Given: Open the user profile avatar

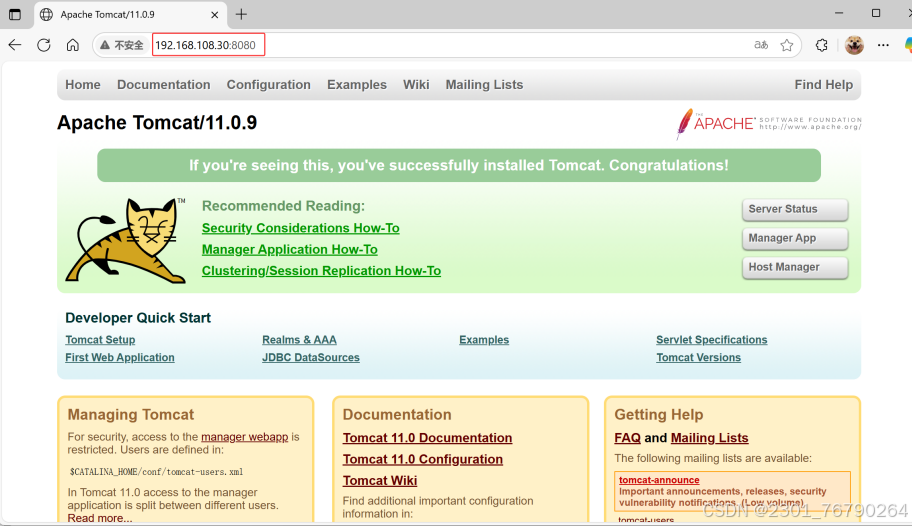Looking at the screenshot, I should coord(854,45).
